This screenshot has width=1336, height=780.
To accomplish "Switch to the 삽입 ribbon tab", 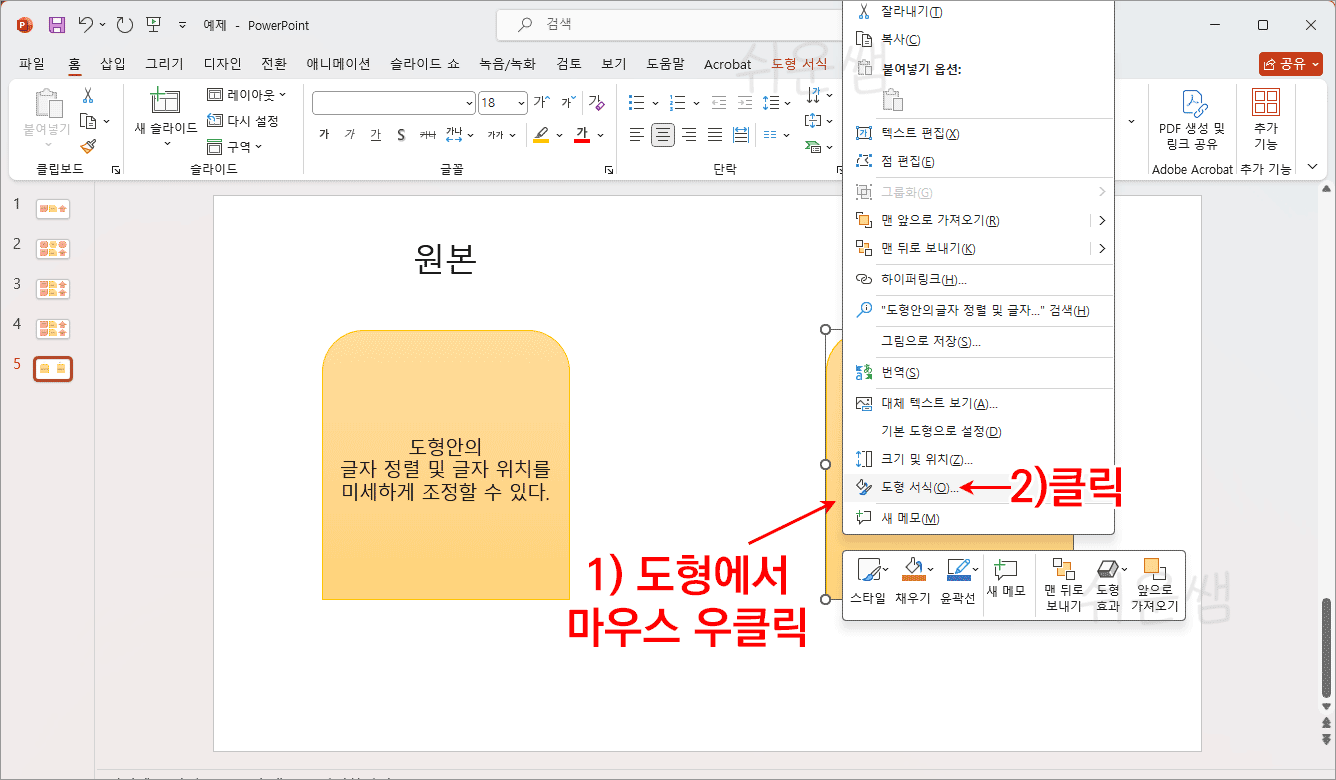I will (112, 63).
